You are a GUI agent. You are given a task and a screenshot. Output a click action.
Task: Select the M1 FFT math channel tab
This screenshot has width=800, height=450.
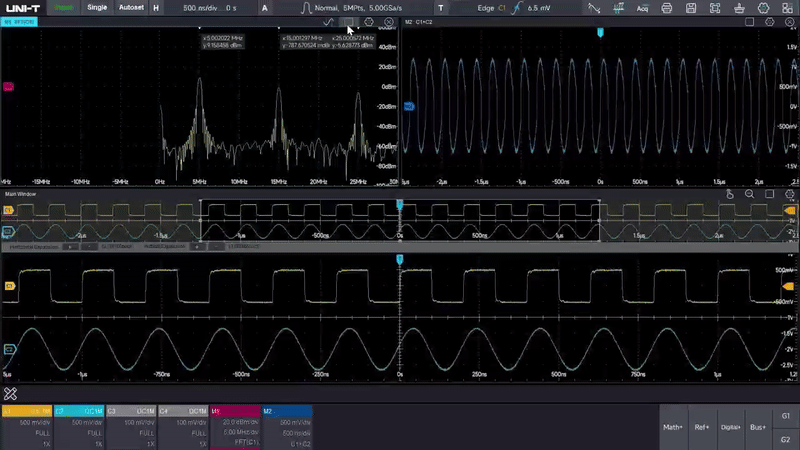234,426
